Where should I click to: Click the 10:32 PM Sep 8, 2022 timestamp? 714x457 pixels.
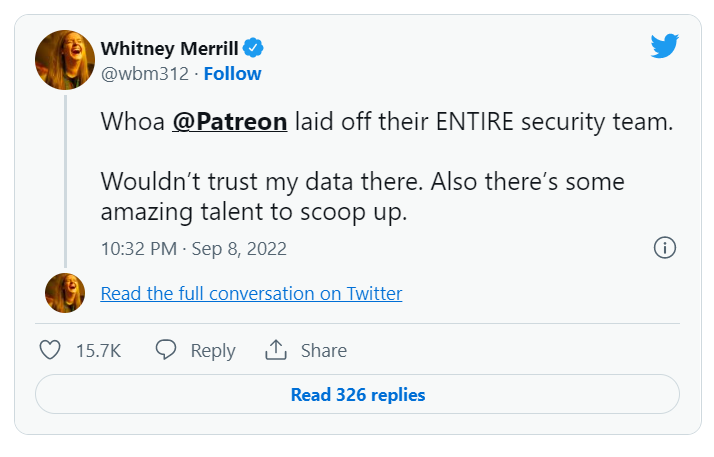(193, 248)
